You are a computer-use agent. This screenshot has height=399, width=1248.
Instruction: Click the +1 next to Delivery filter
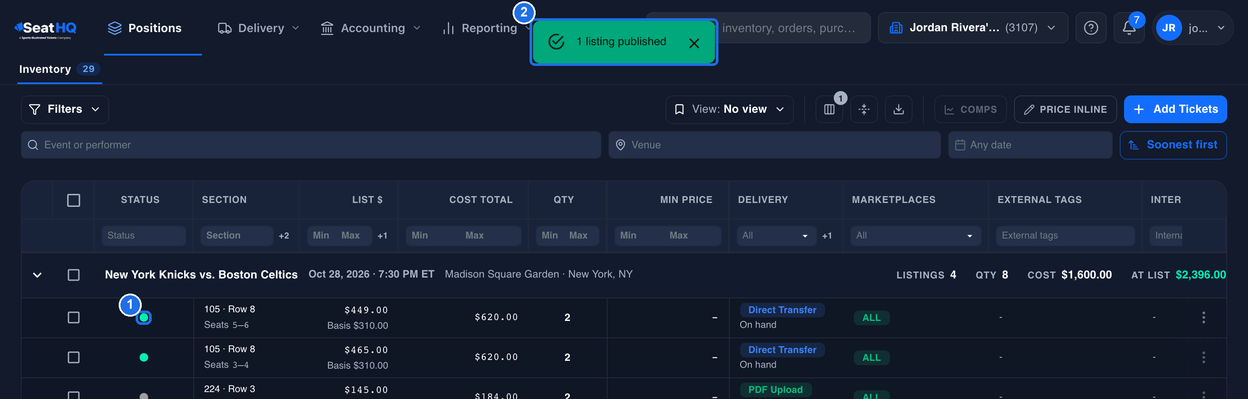coord(827,236)
